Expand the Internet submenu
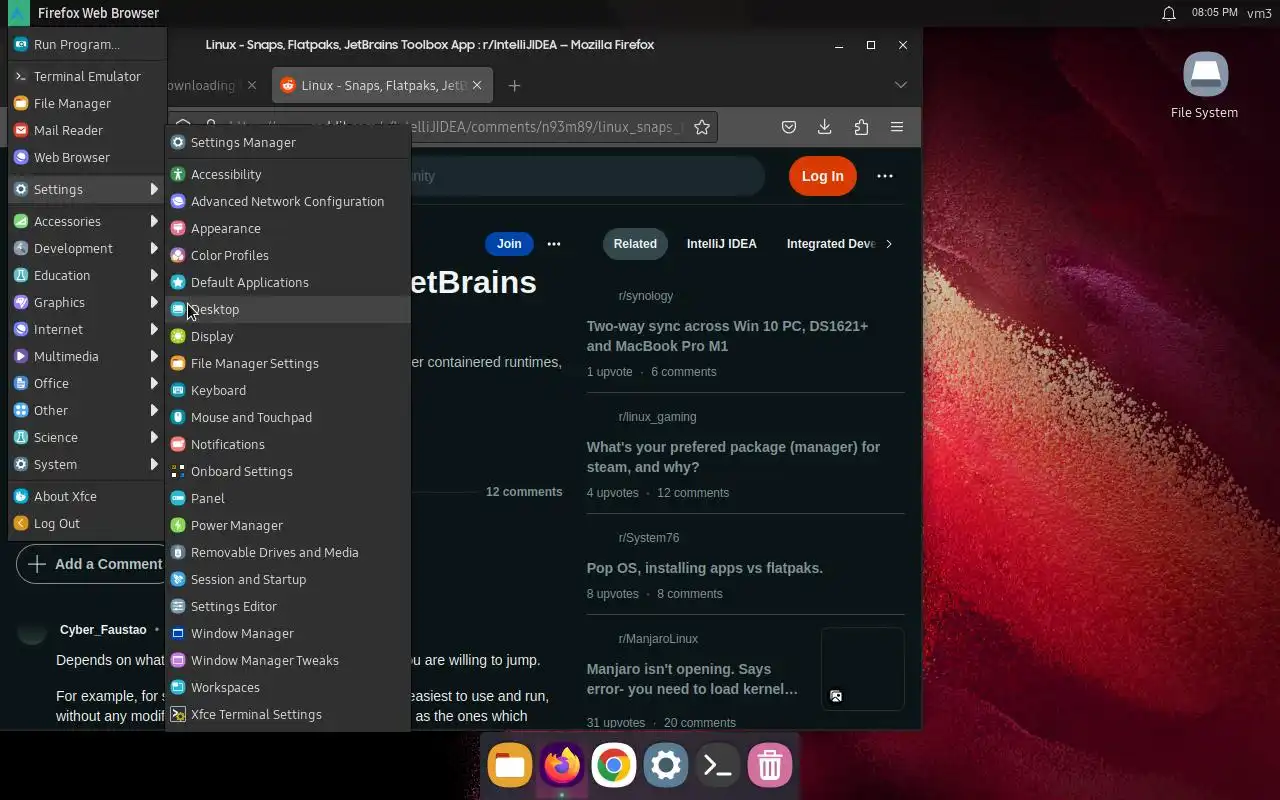Screen dimensions: 1280x800 pyautogui.click(x=87, y=329)
